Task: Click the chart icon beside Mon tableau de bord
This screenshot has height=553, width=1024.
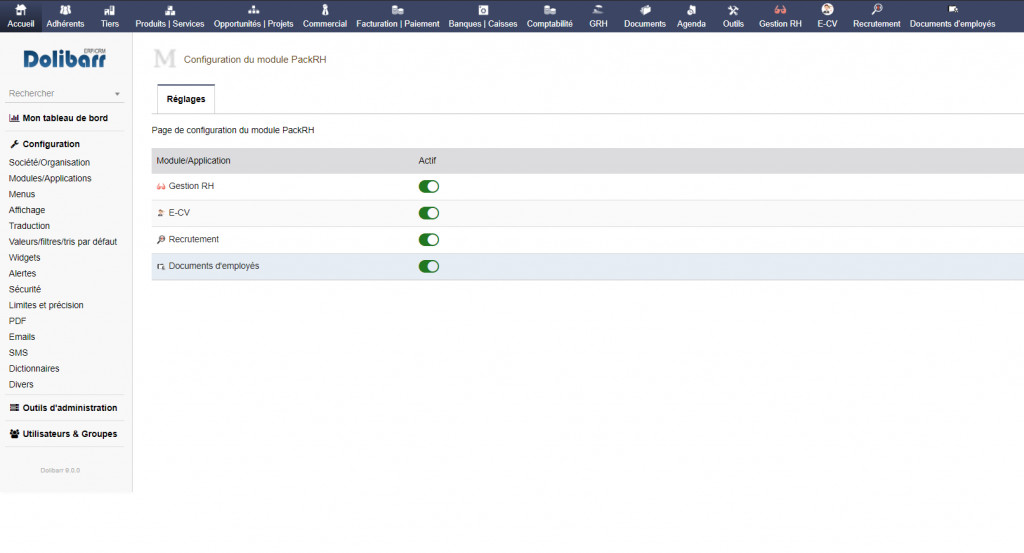Action: coord(14,118)
